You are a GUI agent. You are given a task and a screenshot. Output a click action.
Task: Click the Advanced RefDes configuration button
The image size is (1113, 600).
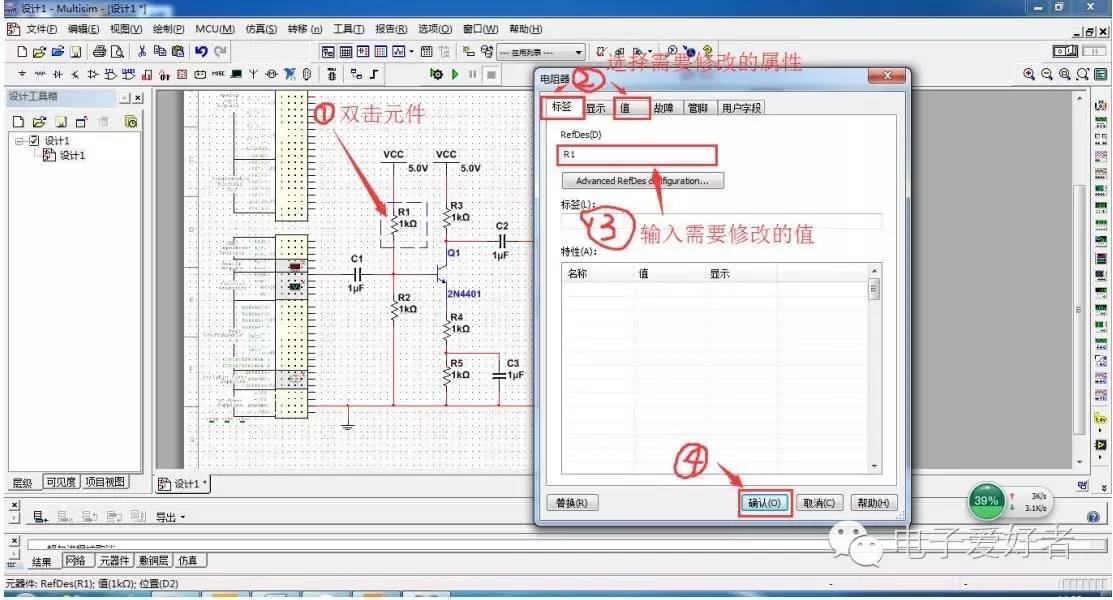(642, 181)
